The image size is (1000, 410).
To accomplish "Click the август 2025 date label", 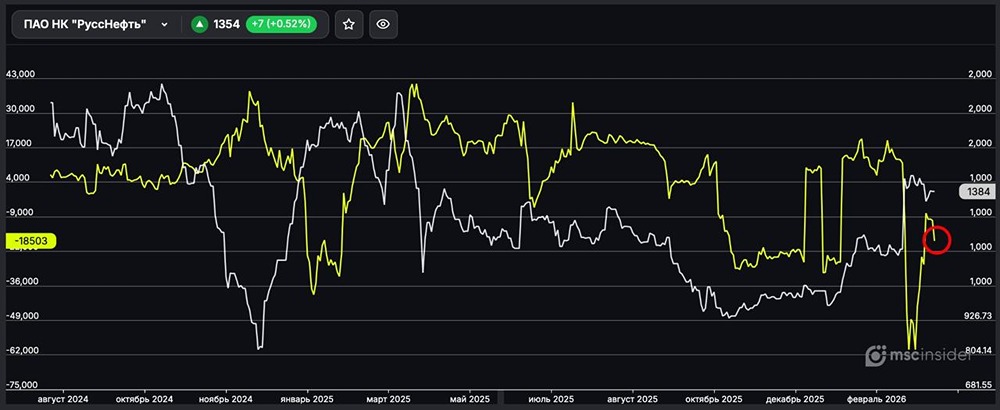I will pyautogui.click(x=633, y=399).
